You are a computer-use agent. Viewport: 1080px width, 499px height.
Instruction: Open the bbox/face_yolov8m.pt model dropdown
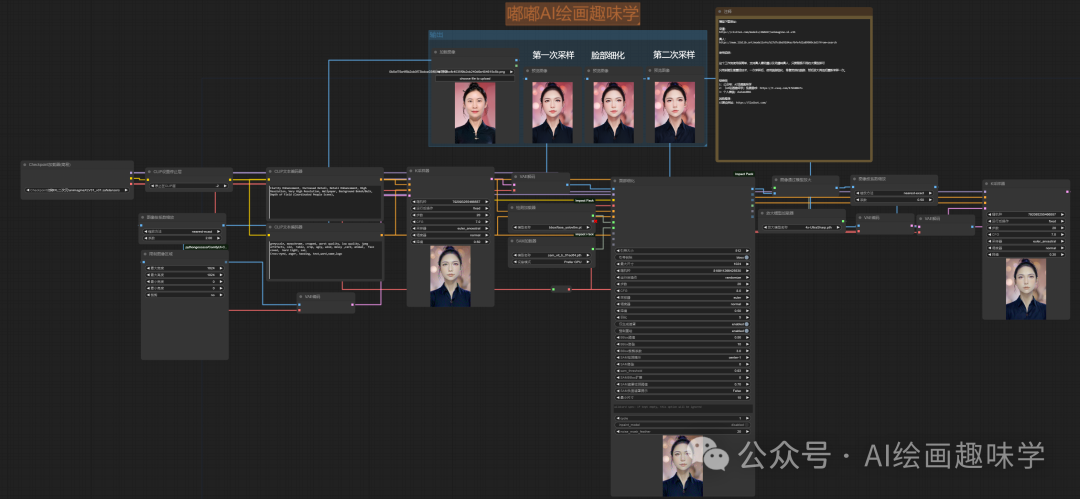pyautogui.click(x=551, y=227)
